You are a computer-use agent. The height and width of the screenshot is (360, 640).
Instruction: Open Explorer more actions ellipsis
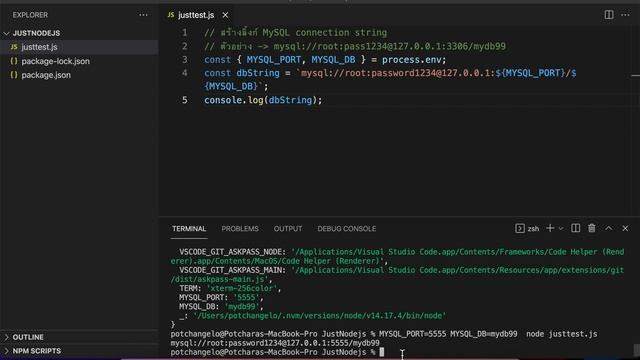click(x=143, y=15)
